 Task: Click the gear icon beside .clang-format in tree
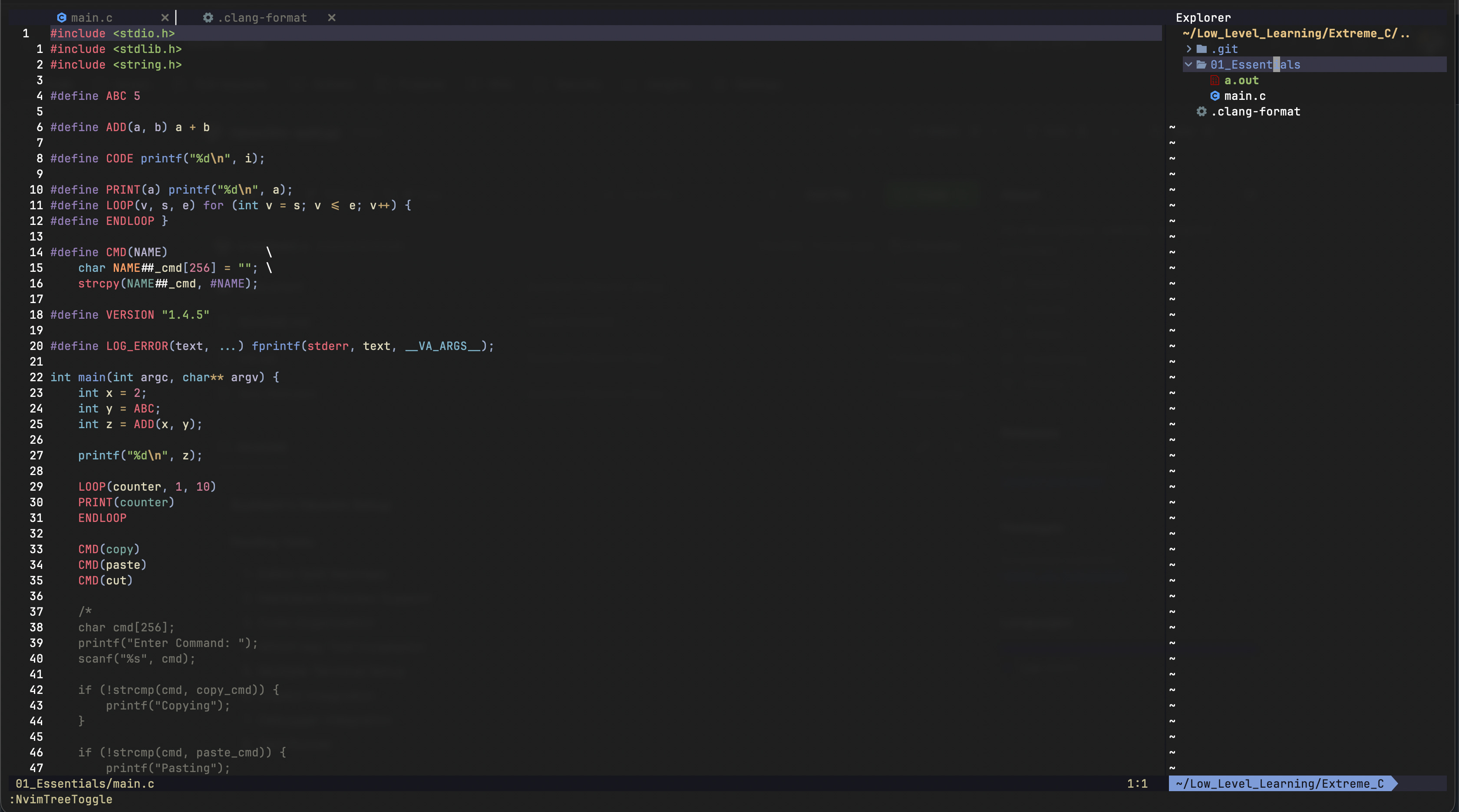click(x=1202, y=112)
